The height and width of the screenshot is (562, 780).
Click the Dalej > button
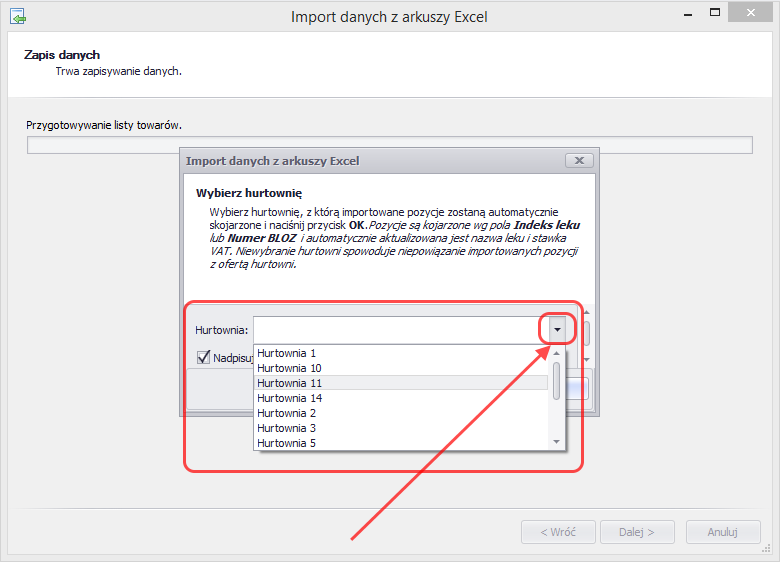(636, 532)
